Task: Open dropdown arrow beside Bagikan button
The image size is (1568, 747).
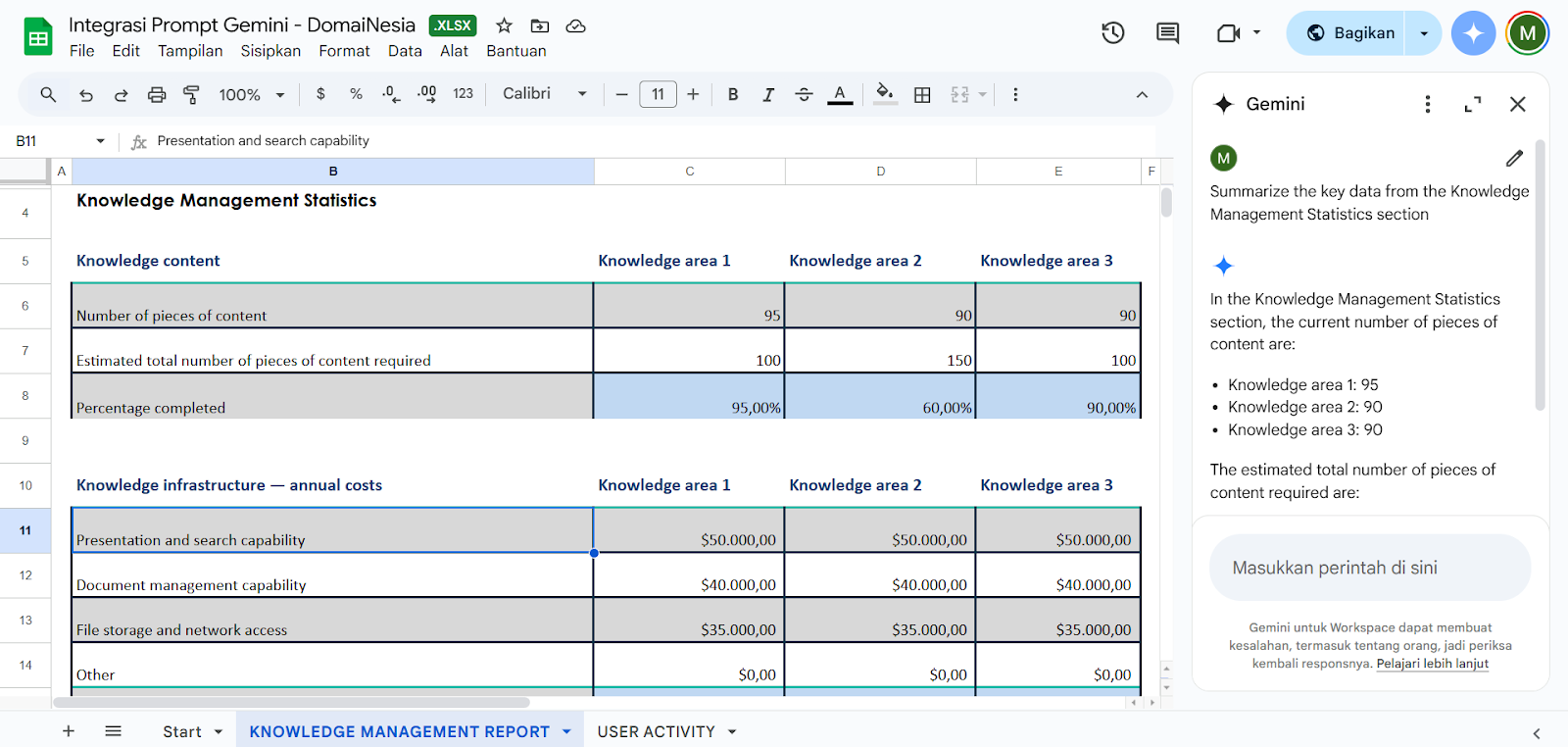Action: tap(1424, 33)
